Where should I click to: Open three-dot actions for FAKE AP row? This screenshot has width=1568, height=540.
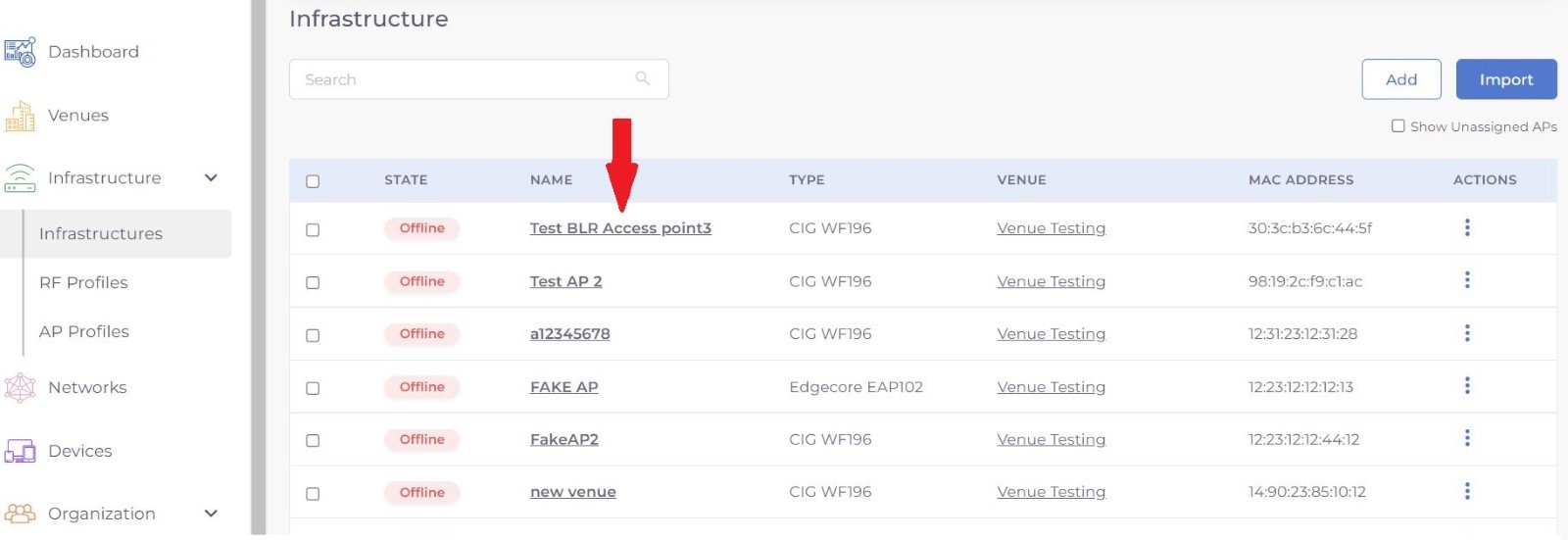tap(1467, 386)
